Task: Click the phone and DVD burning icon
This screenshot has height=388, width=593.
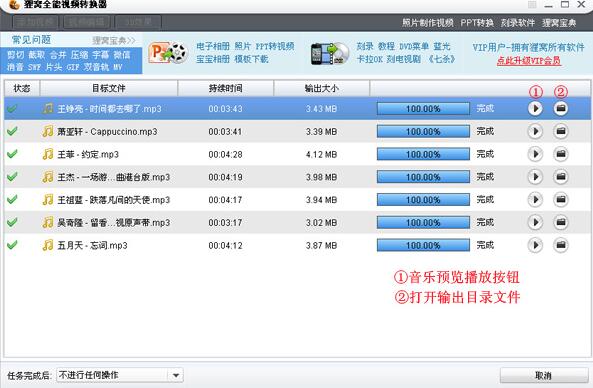Action: 329,54
